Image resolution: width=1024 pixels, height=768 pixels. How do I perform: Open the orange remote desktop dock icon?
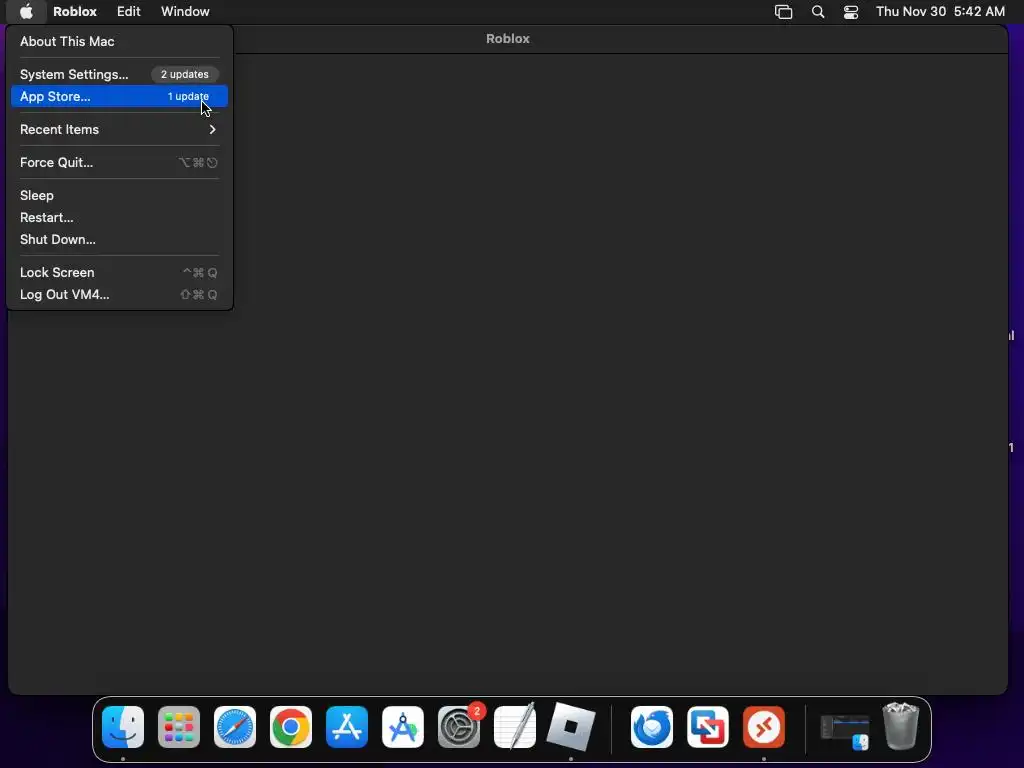pos(763,727)
